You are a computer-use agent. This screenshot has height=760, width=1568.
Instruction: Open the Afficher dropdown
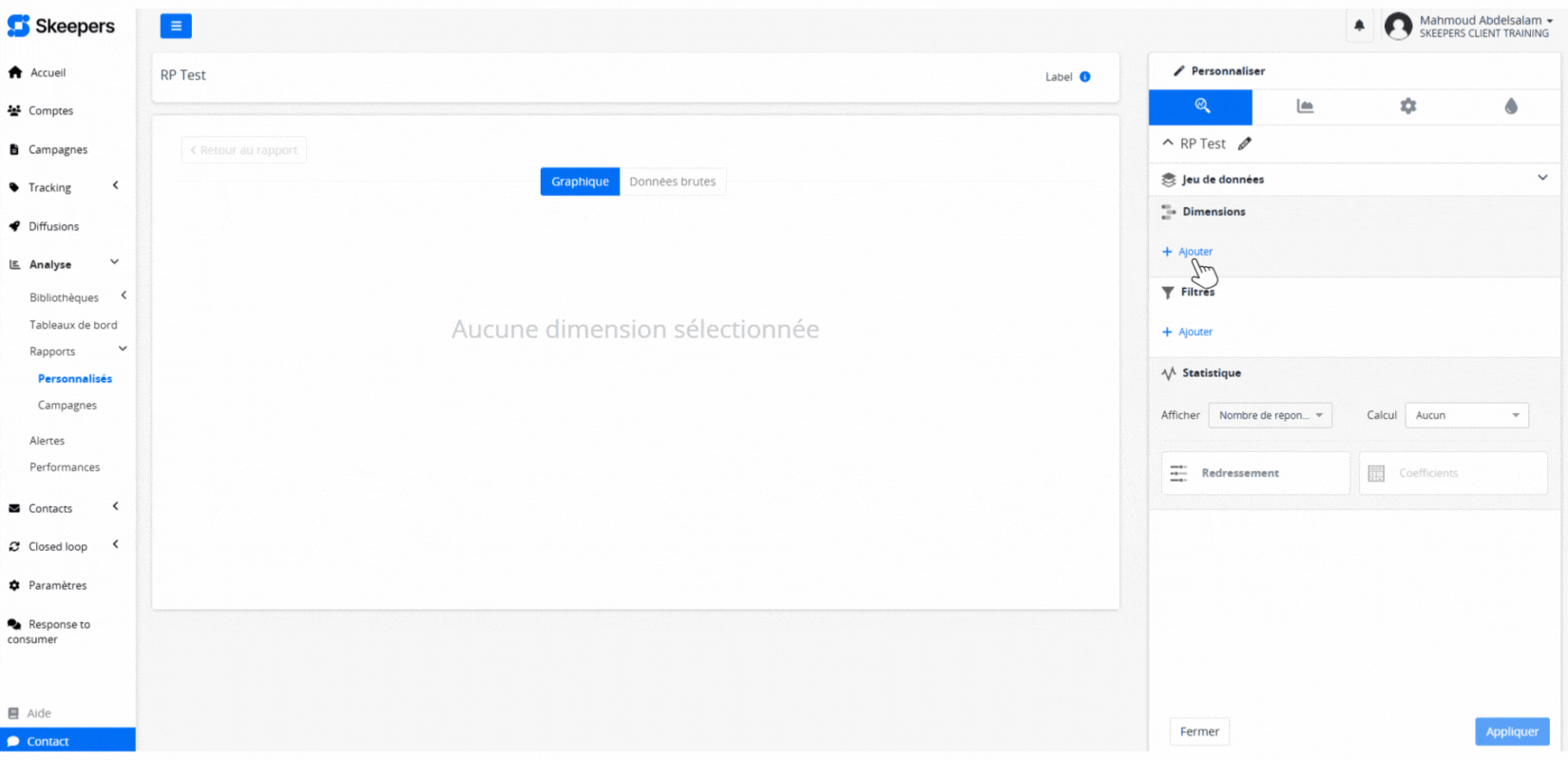click(1270, 415)
